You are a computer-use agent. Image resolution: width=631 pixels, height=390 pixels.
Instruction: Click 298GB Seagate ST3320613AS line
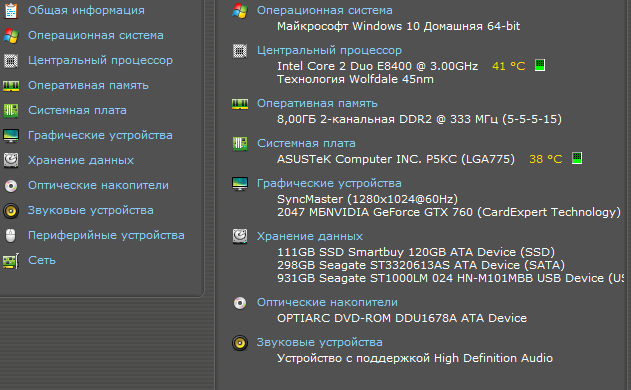(x=421, y=265)
